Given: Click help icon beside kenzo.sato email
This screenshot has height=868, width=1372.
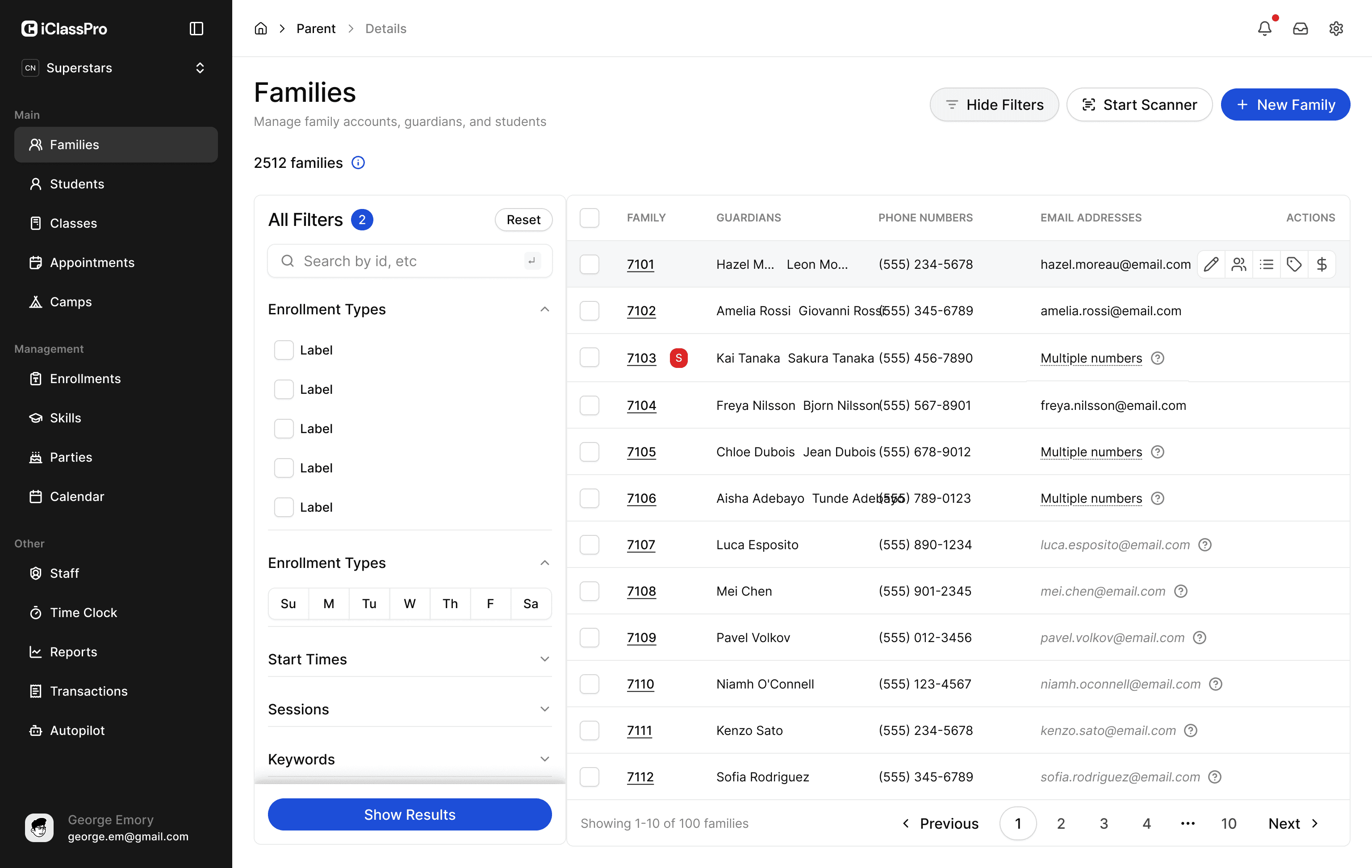Looking at the screenshot, I should pos(1190,731).
